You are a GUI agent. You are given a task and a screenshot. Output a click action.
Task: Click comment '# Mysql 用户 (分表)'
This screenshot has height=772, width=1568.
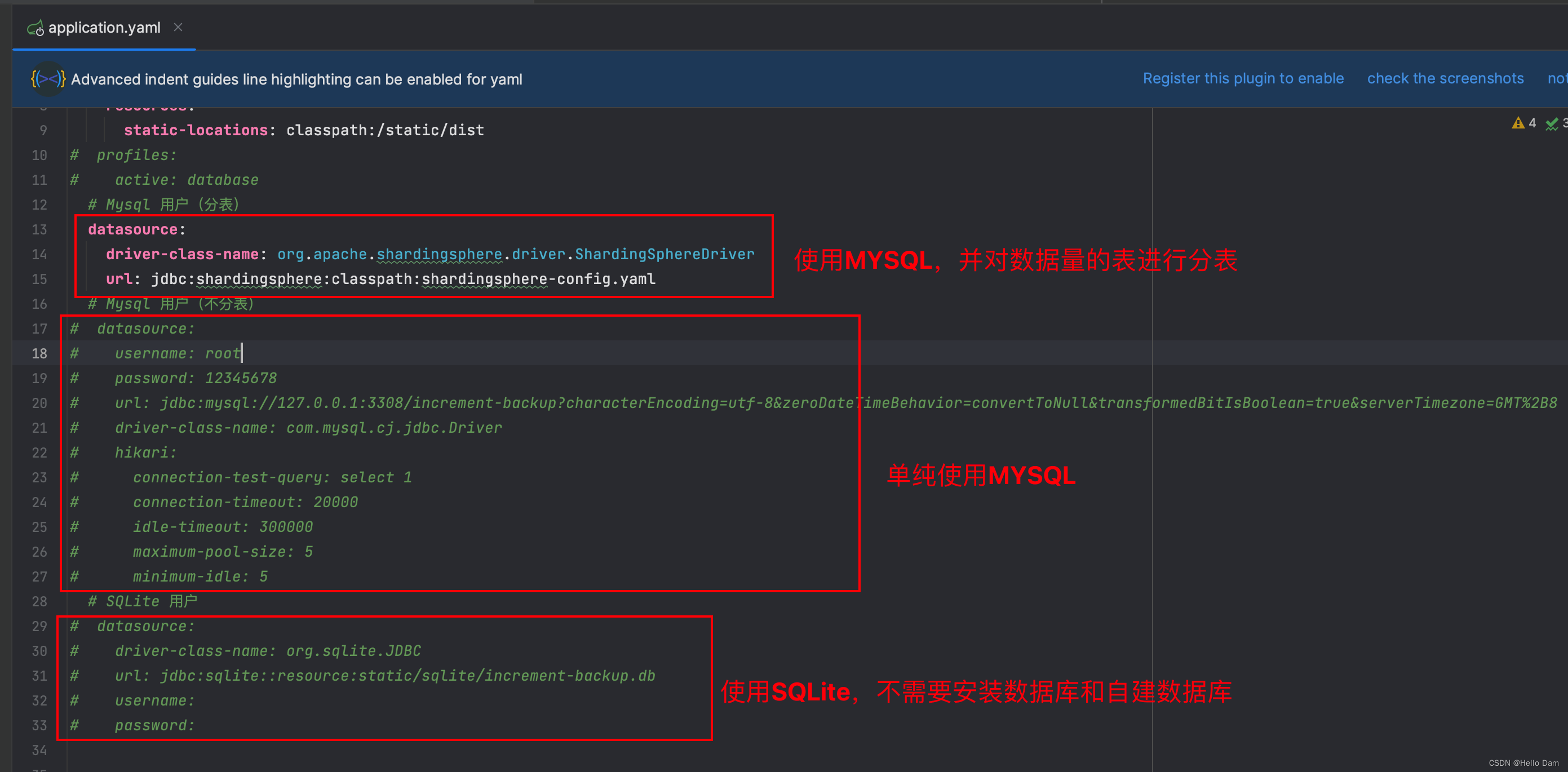164,205
